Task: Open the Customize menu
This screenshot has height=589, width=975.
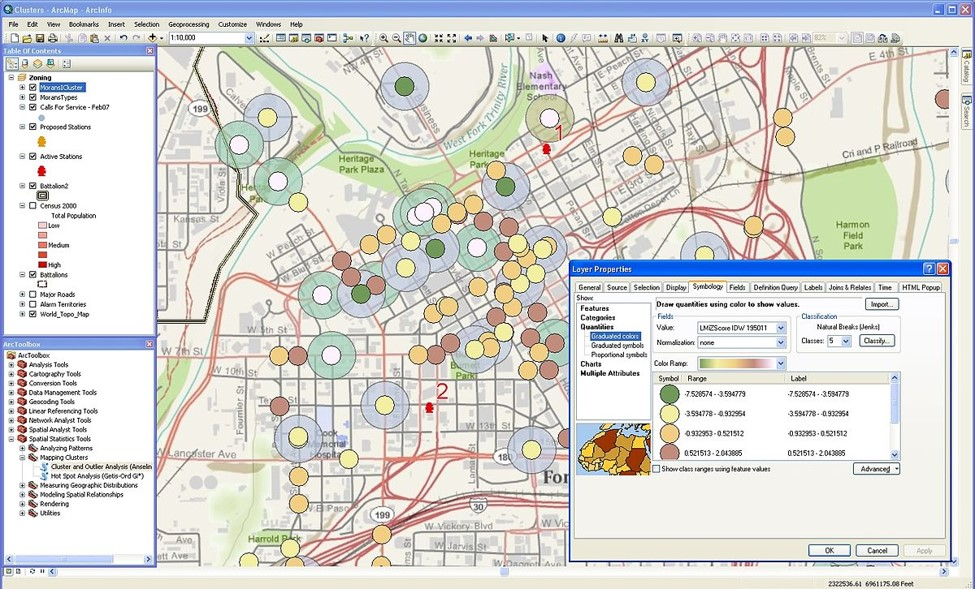Action: 233,24
